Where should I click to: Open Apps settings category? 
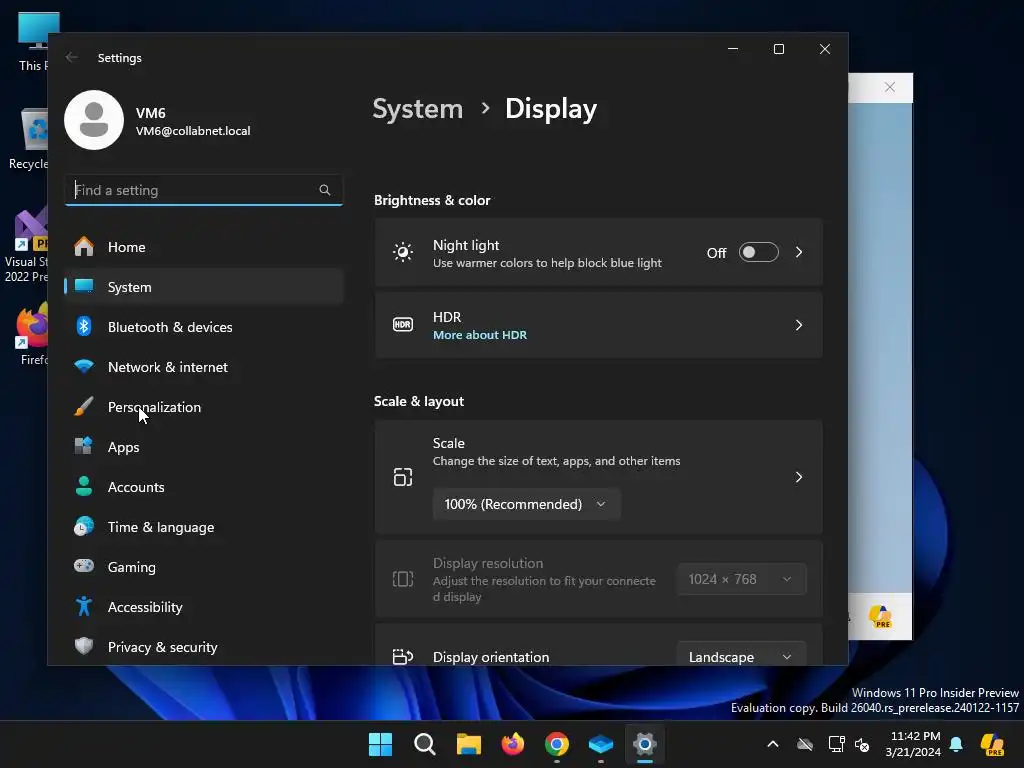pos(204,447)
